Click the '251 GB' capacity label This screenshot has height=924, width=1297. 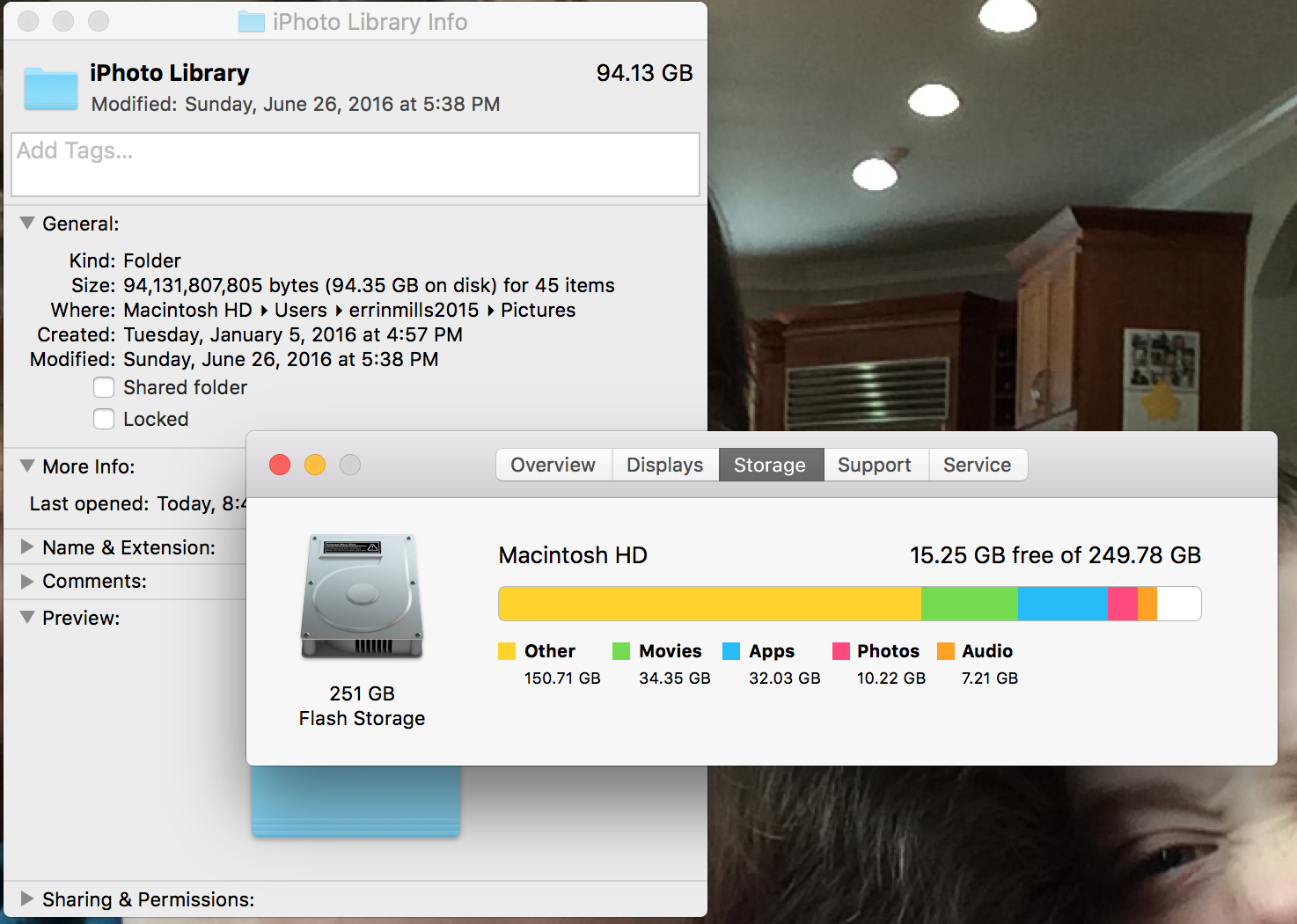pos(362,693)
